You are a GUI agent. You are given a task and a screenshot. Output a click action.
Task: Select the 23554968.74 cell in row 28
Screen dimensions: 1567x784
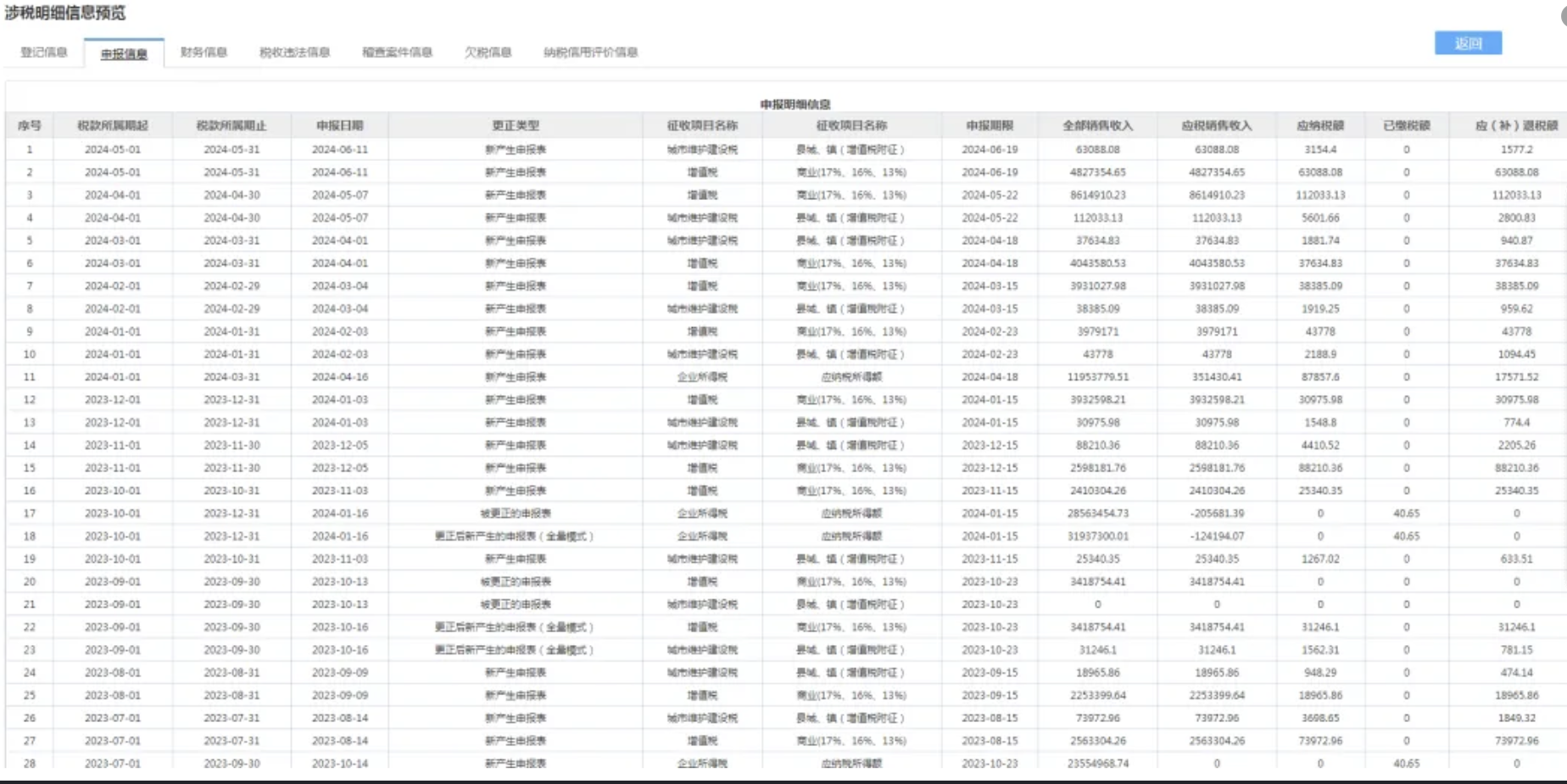point(1097,764)
